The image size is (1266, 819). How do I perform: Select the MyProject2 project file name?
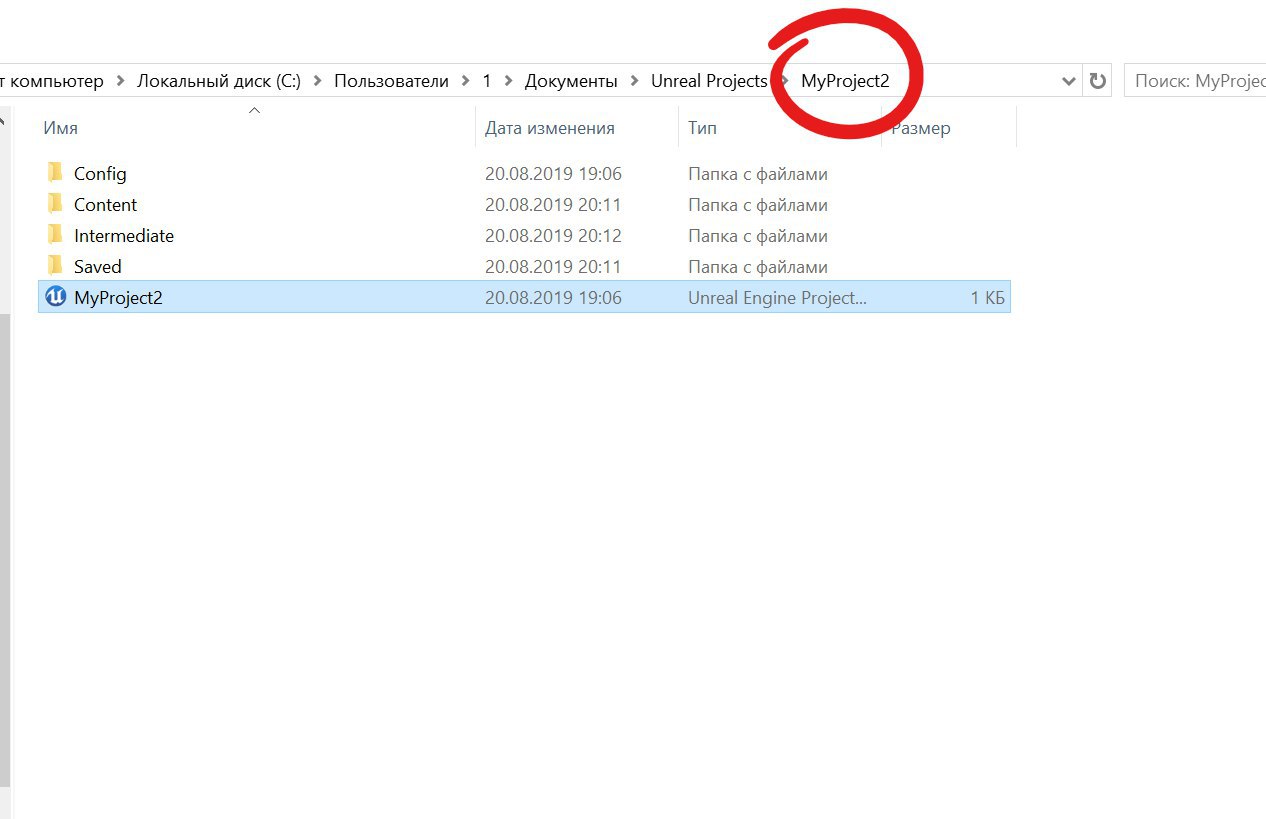tap(118, 298)
